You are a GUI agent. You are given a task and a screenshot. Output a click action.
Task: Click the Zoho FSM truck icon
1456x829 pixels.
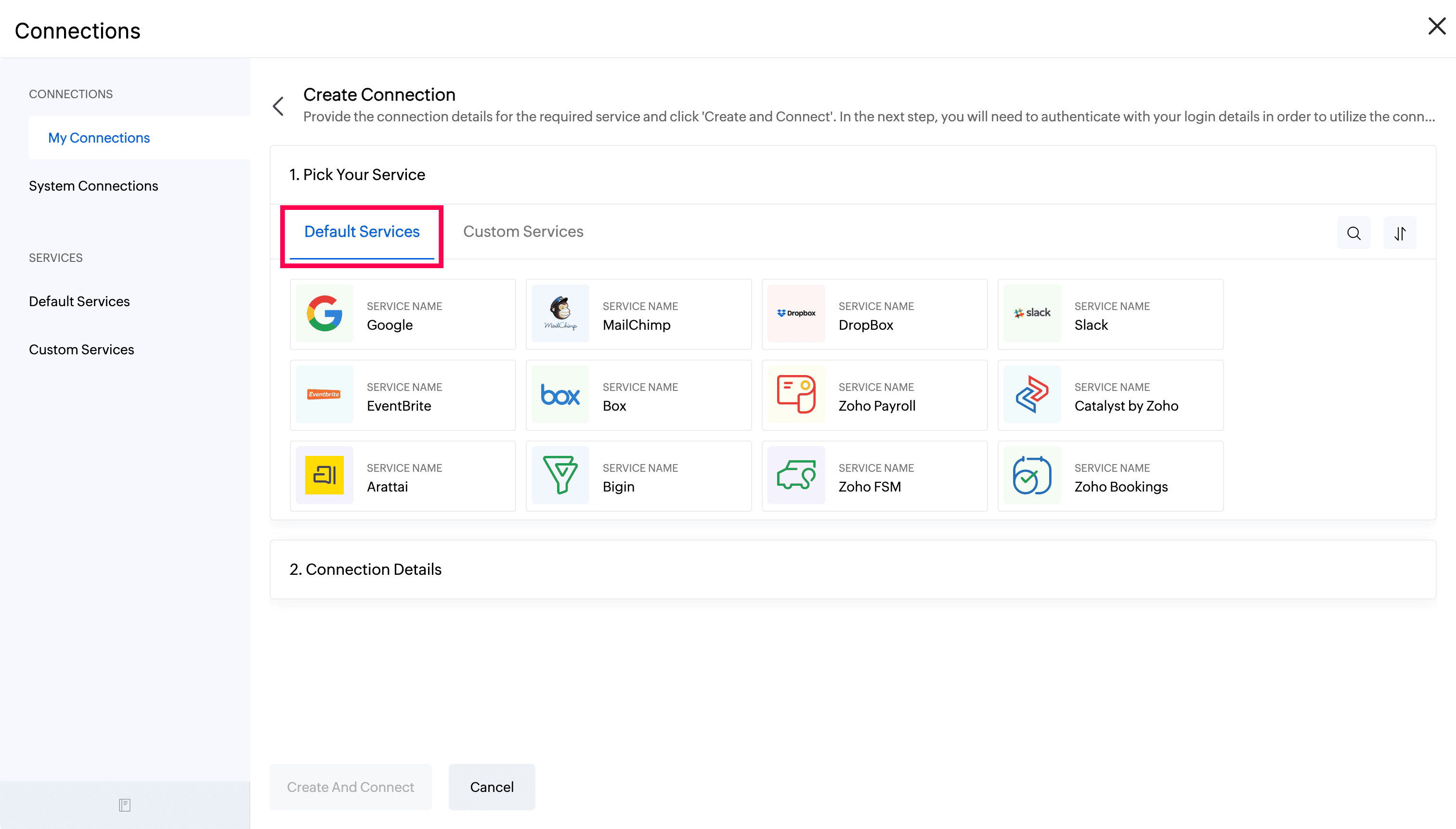(x=796, y=475)
